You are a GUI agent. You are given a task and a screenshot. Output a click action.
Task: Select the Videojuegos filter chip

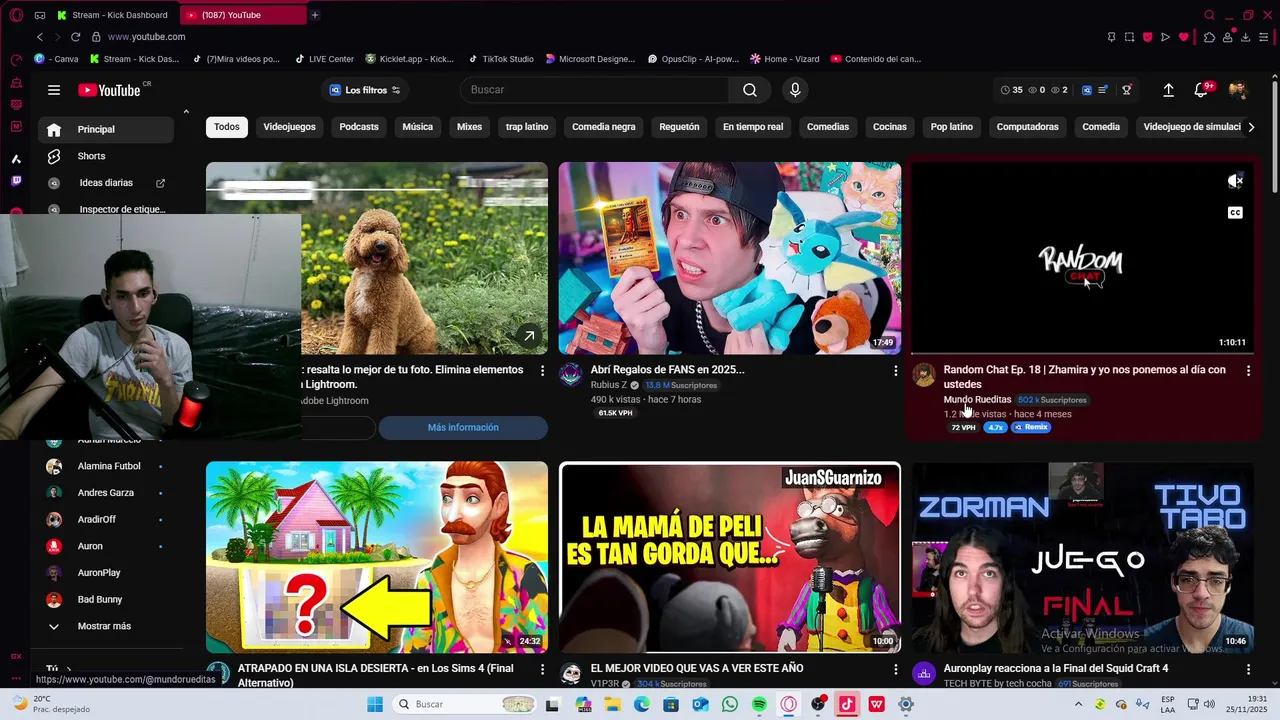pos(289,127)
